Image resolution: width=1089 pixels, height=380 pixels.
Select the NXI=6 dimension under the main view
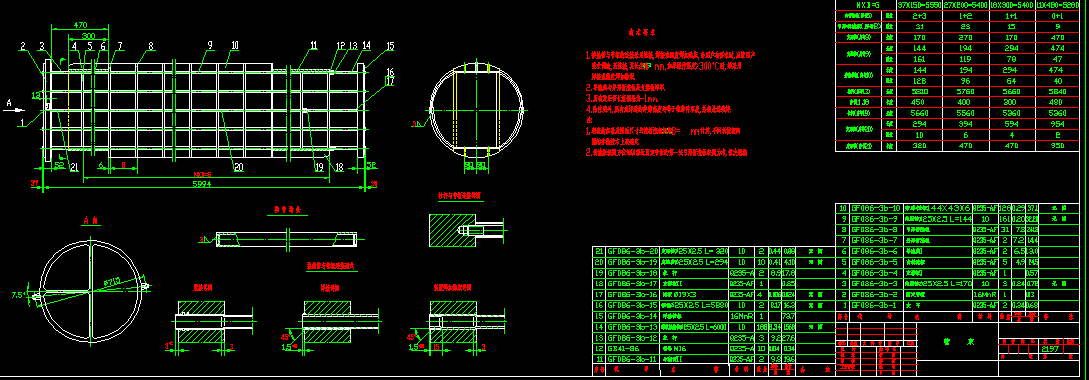click(201, 174)
